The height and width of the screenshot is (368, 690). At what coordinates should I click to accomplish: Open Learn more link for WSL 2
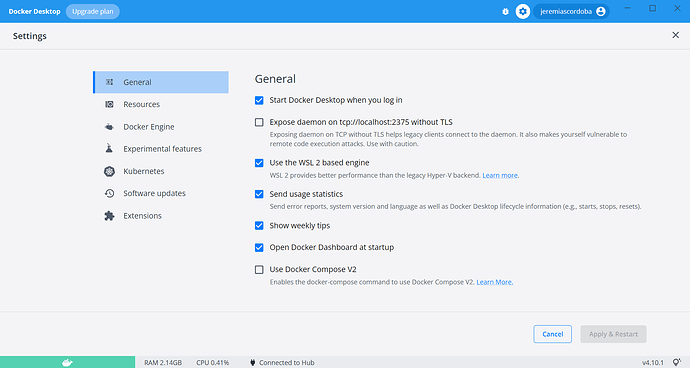click(500, 175)
